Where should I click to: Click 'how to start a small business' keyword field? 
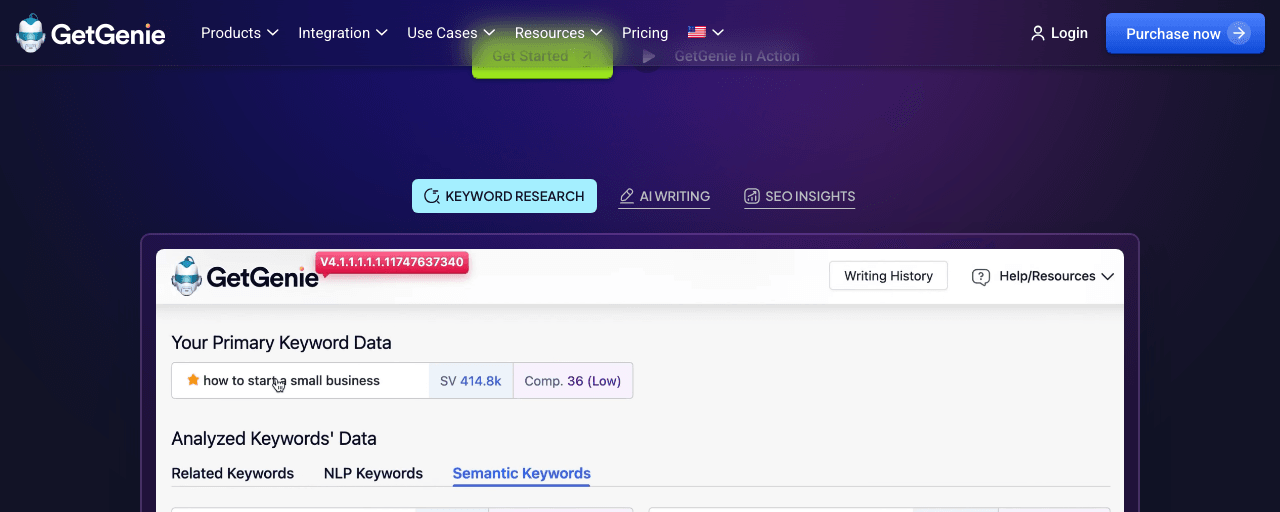tap(300, 380)
